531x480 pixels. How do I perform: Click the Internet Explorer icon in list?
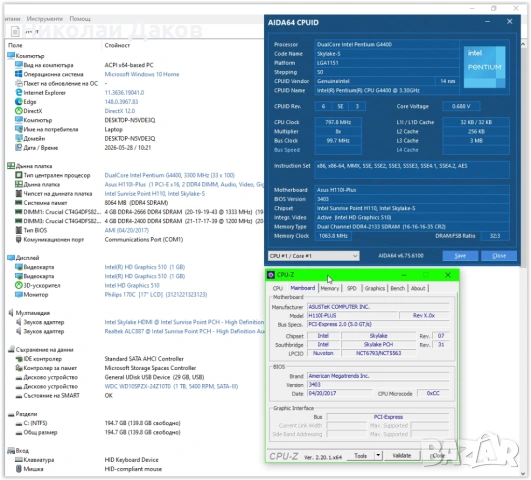[19, 92]
